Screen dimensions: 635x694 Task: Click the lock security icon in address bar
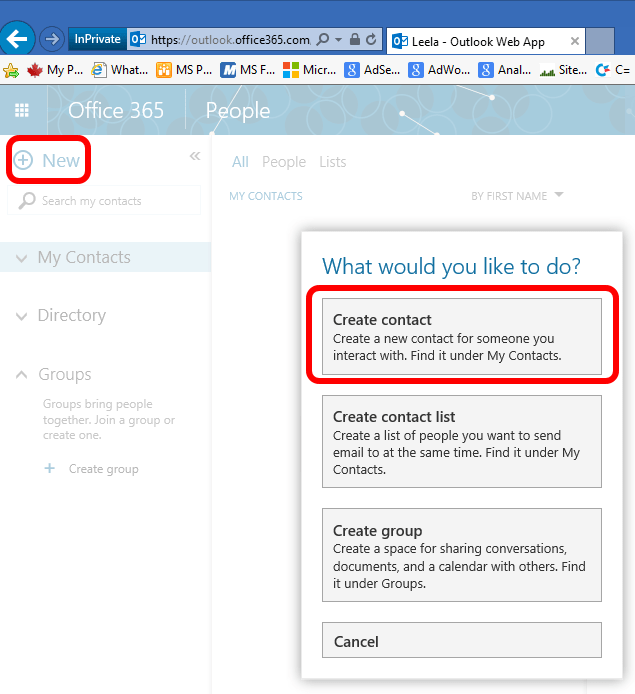pos(354,40)
